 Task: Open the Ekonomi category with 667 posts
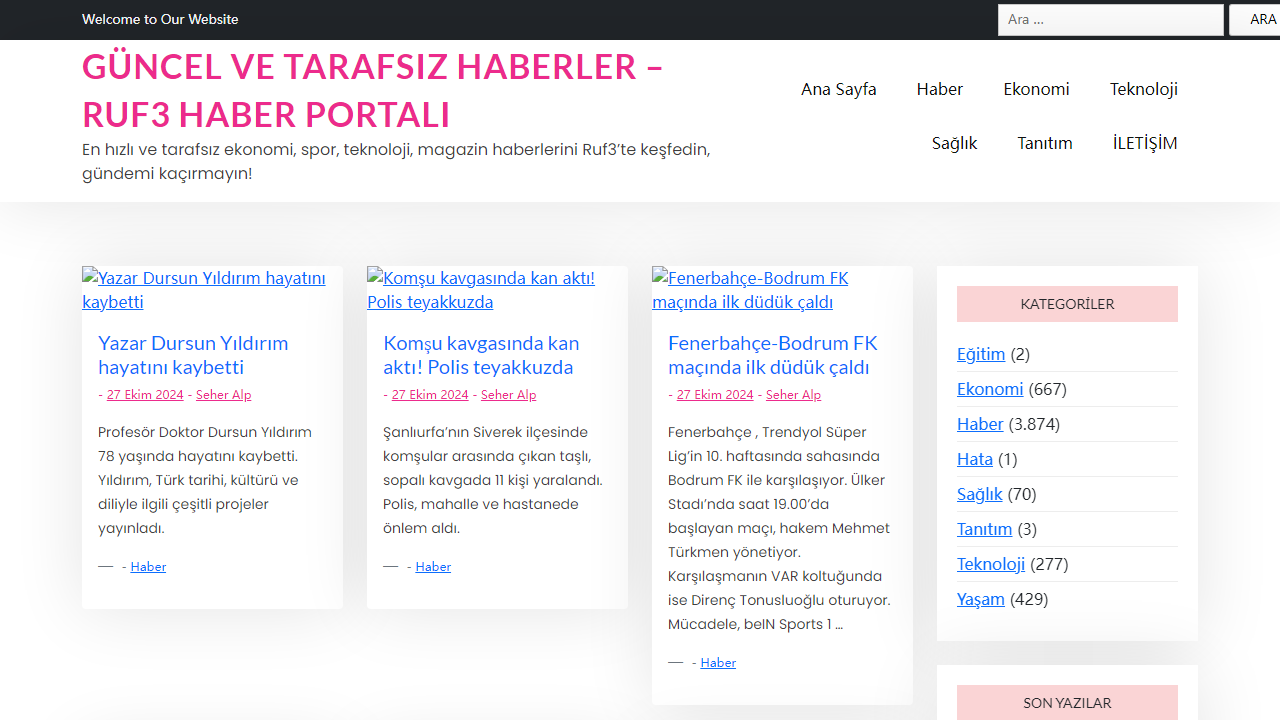[989, 389]
